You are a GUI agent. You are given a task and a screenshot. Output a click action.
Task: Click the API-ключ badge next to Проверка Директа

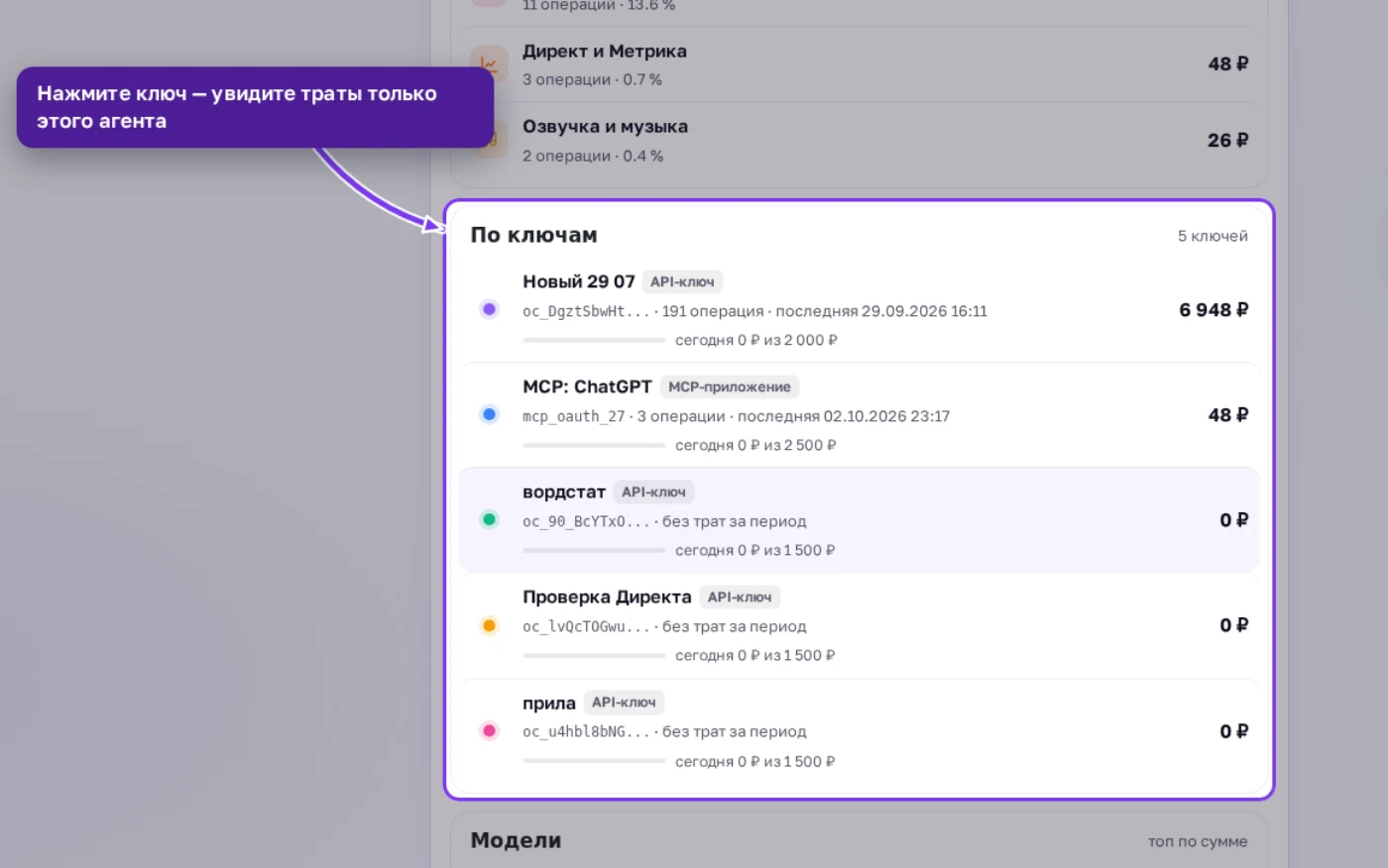tap(740, 597)
